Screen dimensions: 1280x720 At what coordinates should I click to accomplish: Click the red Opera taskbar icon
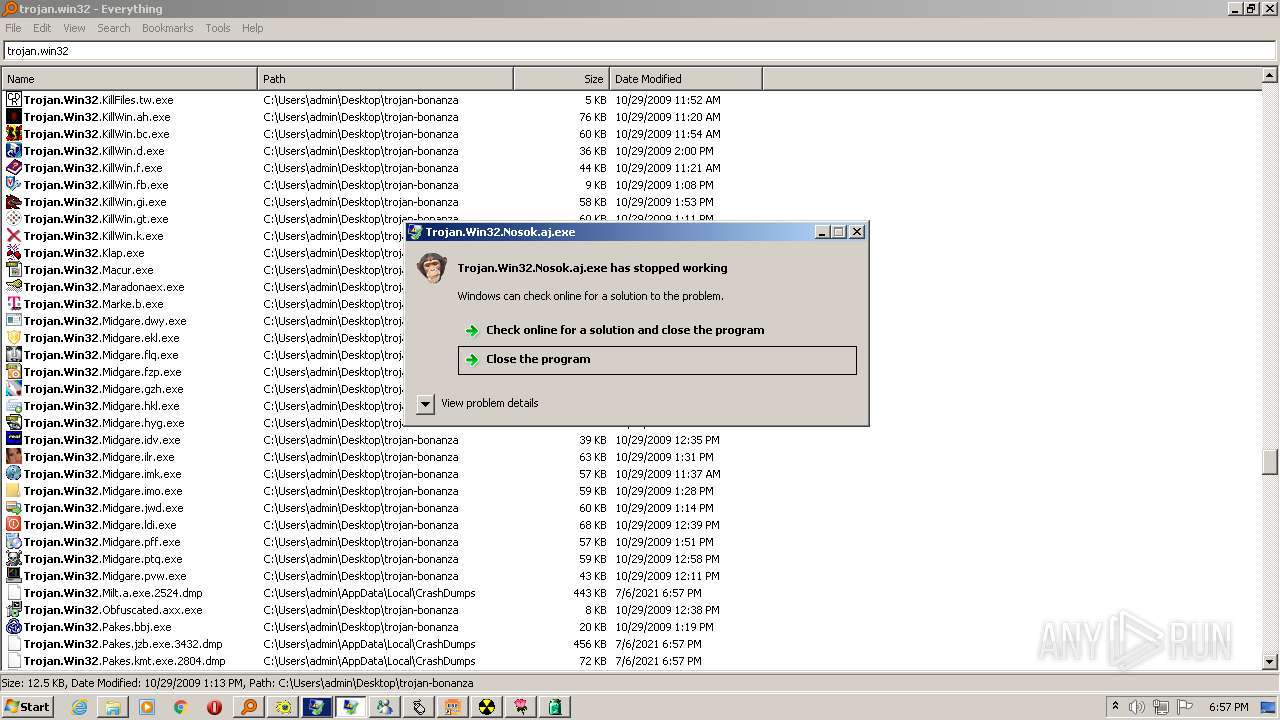[x=214, y=707]
